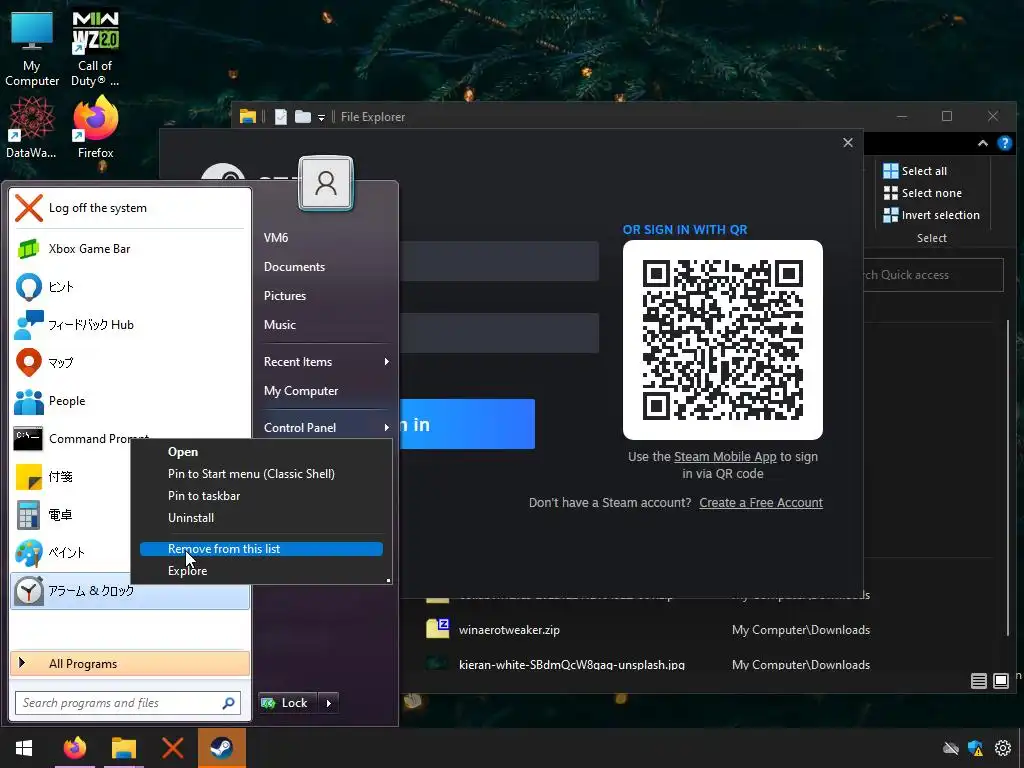This screenshot has width=1024, height=768.
Task: Click the user account picture
Action: (326, 184)
